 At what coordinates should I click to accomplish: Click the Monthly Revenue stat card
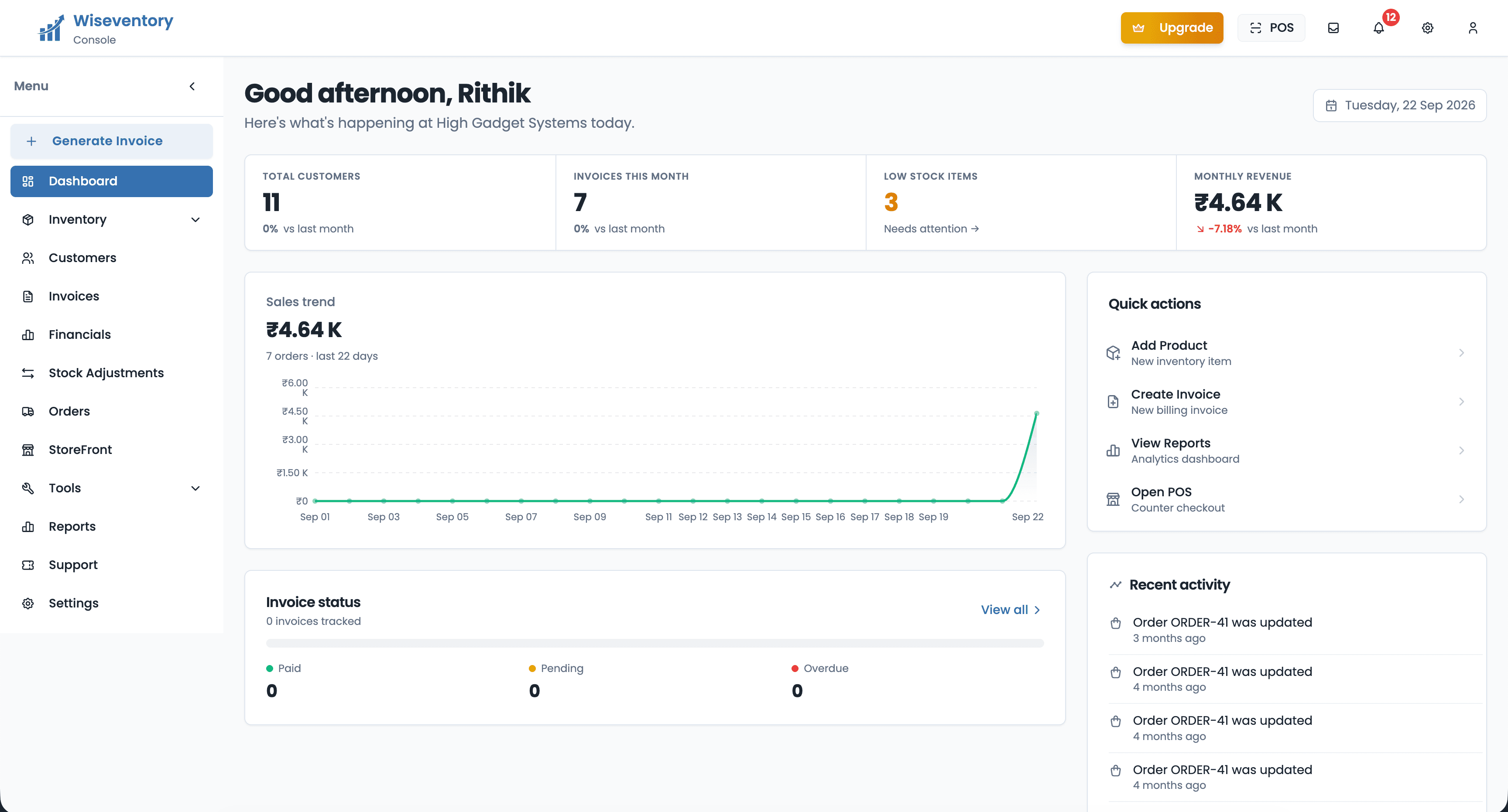click(x=1331, y=202)
